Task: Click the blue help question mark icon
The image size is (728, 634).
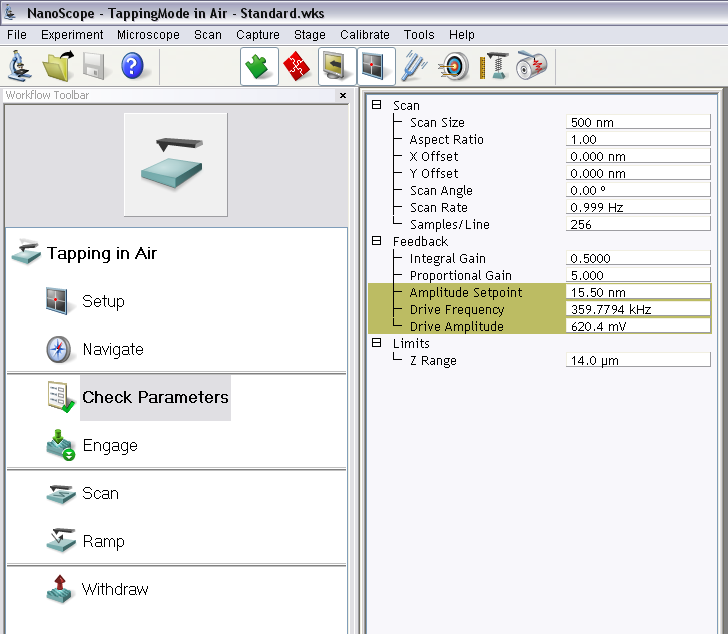Action: (132, 67)
